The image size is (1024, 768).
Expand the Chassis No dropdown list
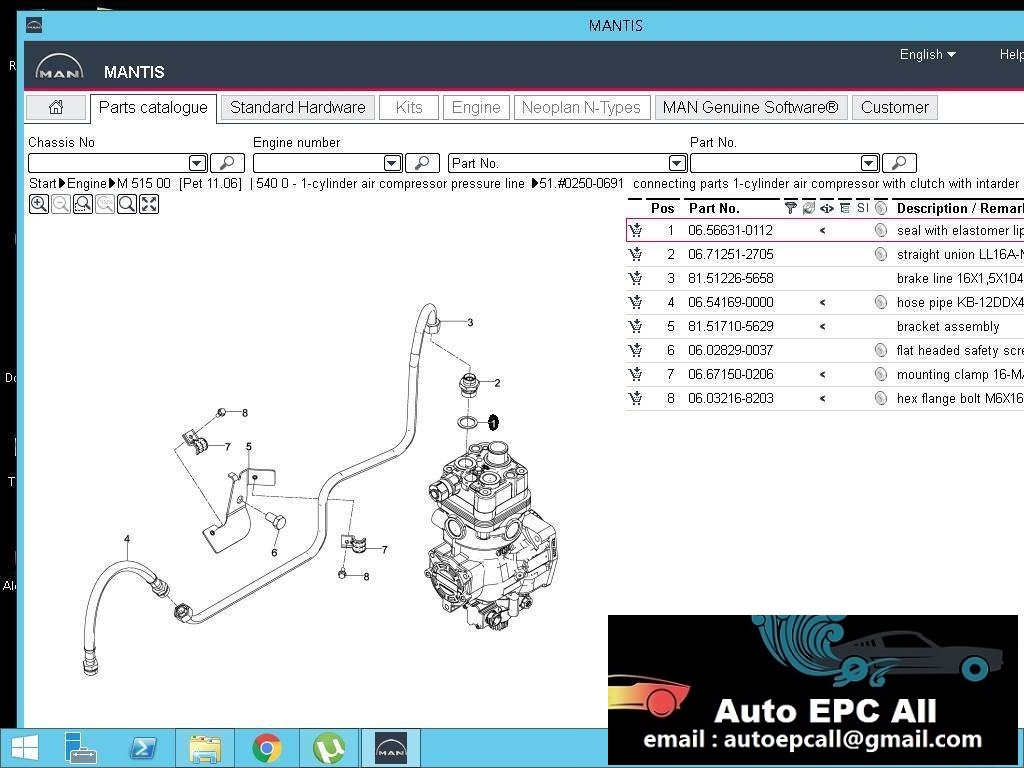(x=197, y=162)
